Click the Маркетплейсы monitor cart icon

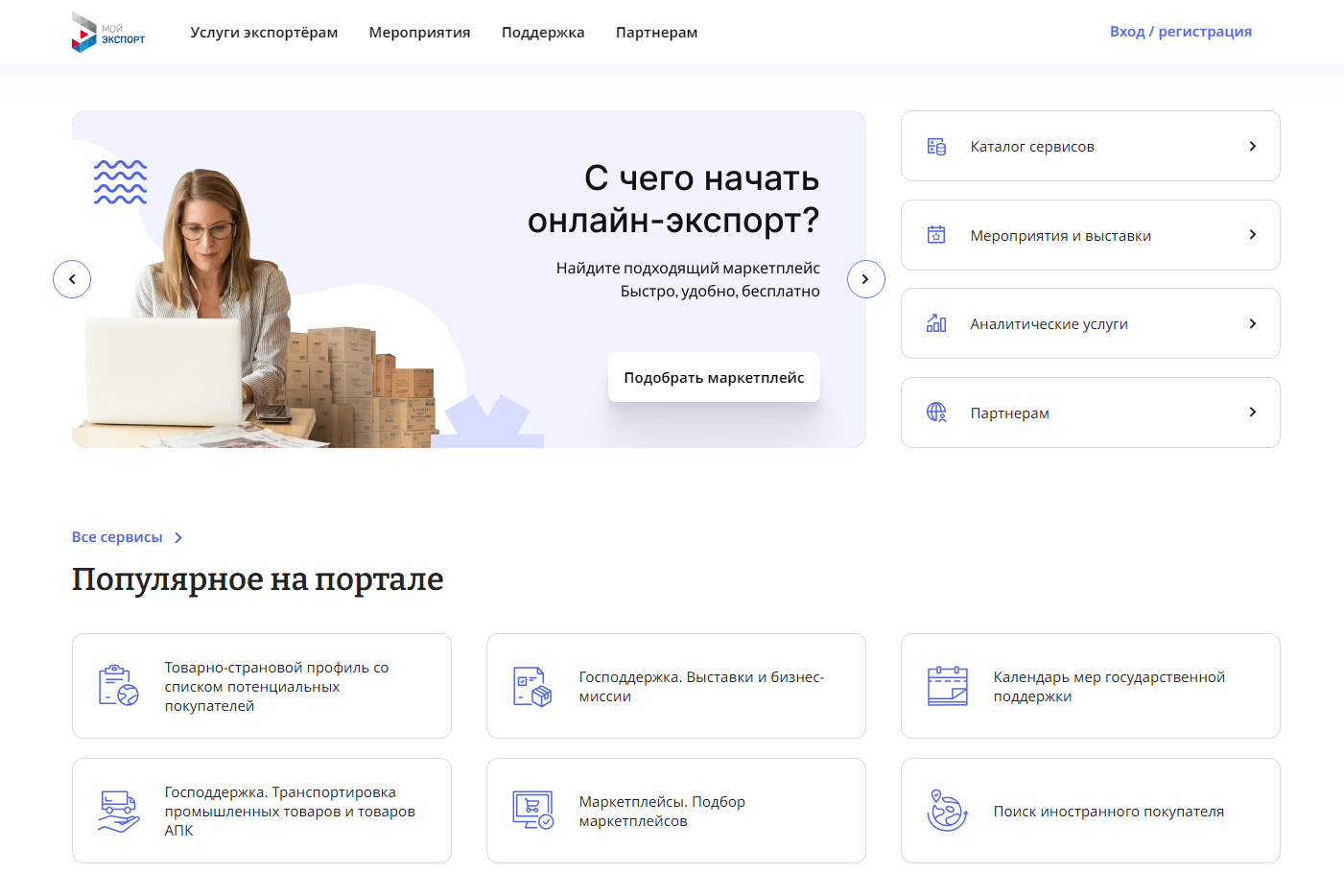pyautogui.click(x=532, y=811)
